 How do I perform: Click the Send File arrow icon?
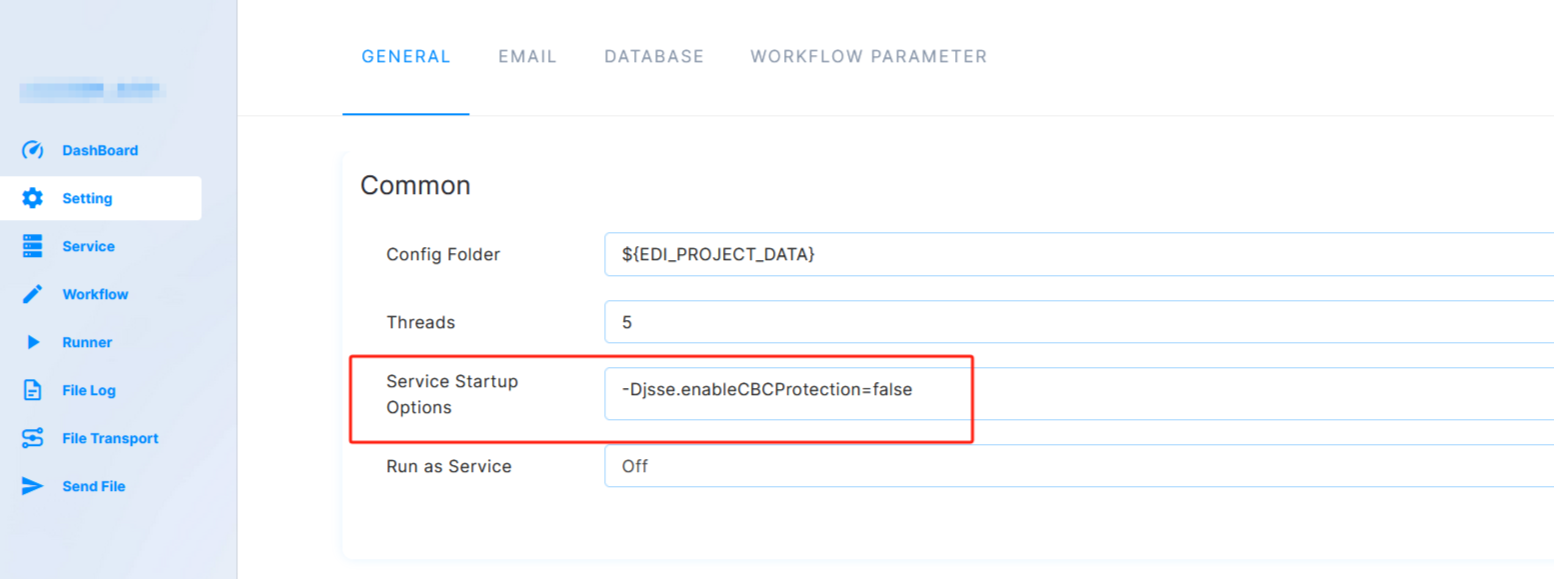tap(30, 485)
